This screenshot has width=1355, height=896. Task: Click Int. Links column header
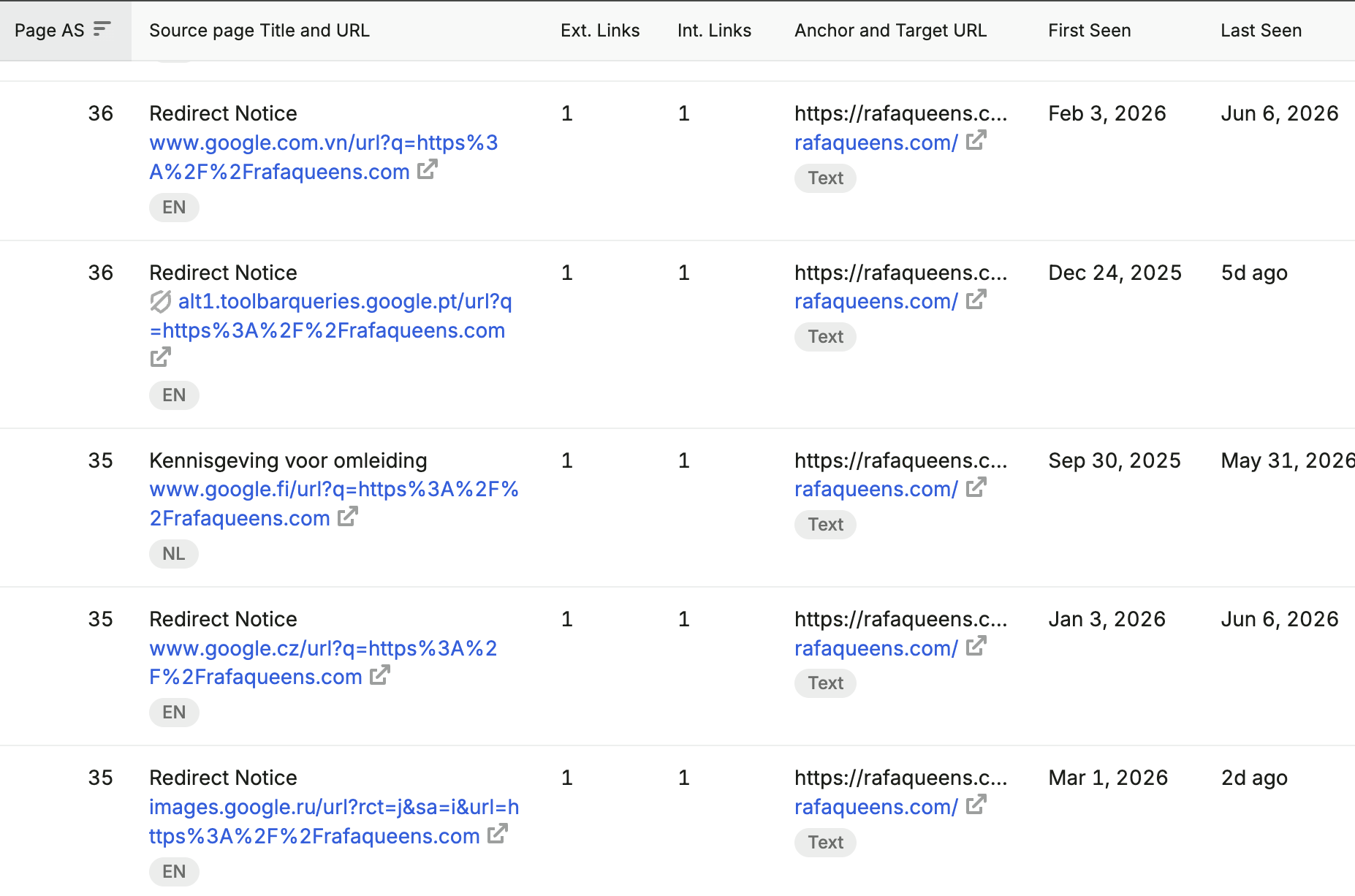click(714, 30)
